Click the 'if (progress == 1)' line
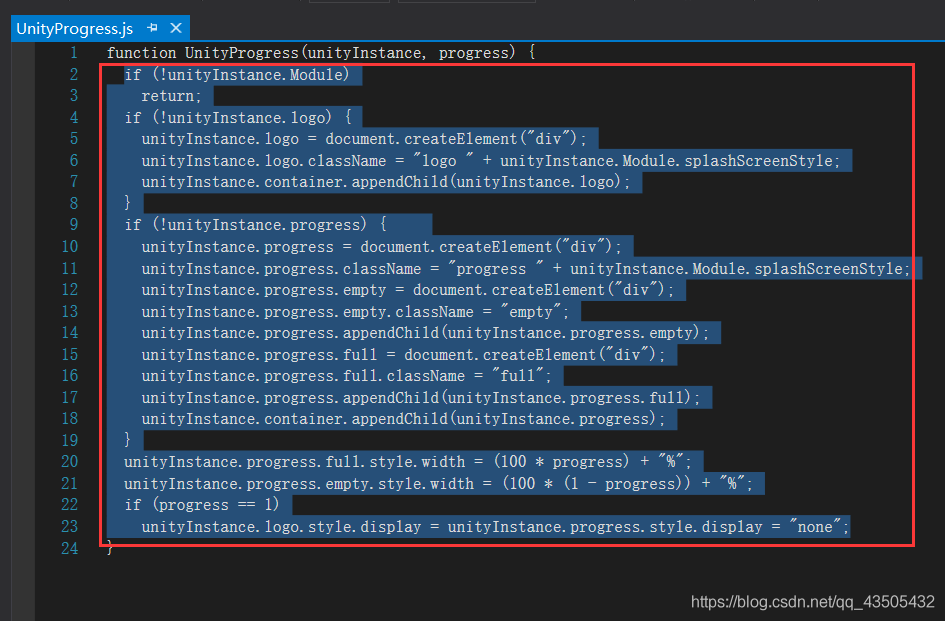The image size is (945, 621). 202,505
